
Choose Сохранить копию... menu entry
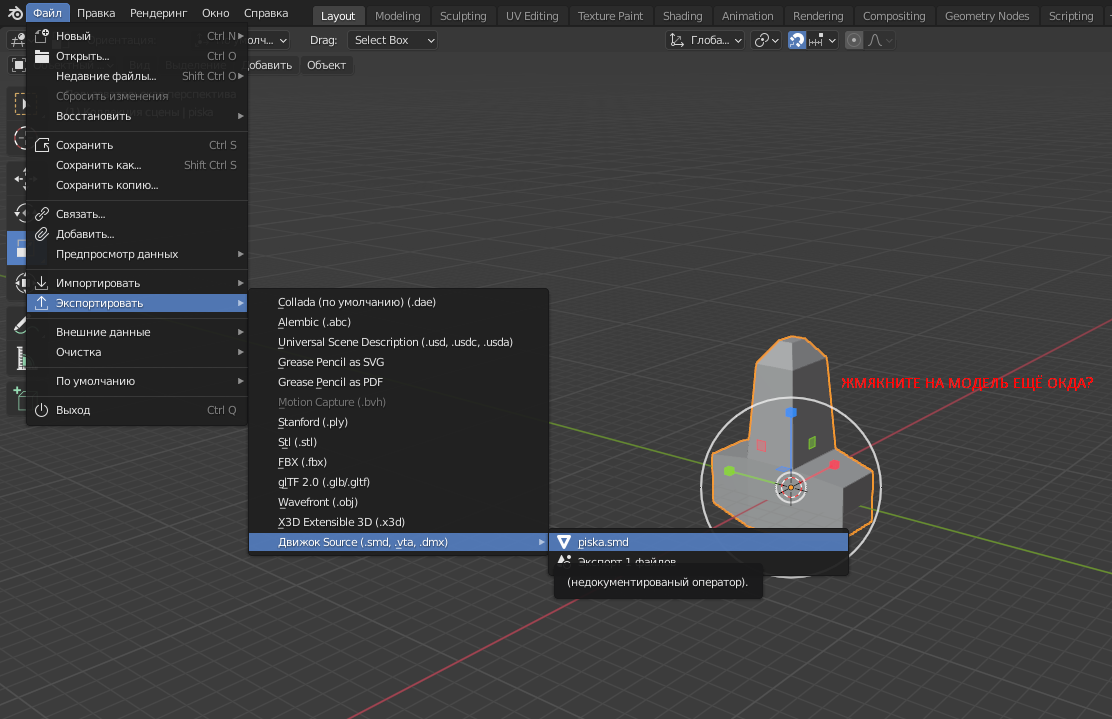click(x=137, y=185)
